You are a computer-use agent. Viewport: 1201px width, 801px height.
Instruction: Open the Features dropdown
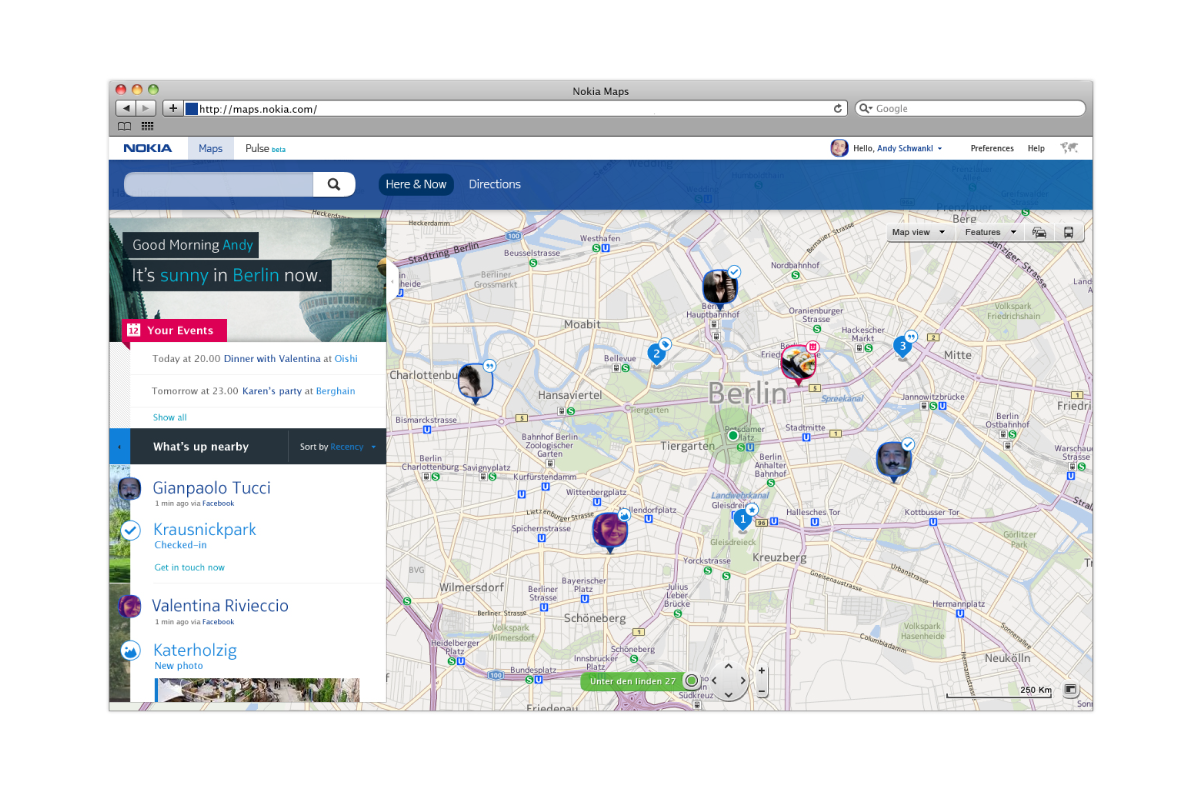point(989,232)
